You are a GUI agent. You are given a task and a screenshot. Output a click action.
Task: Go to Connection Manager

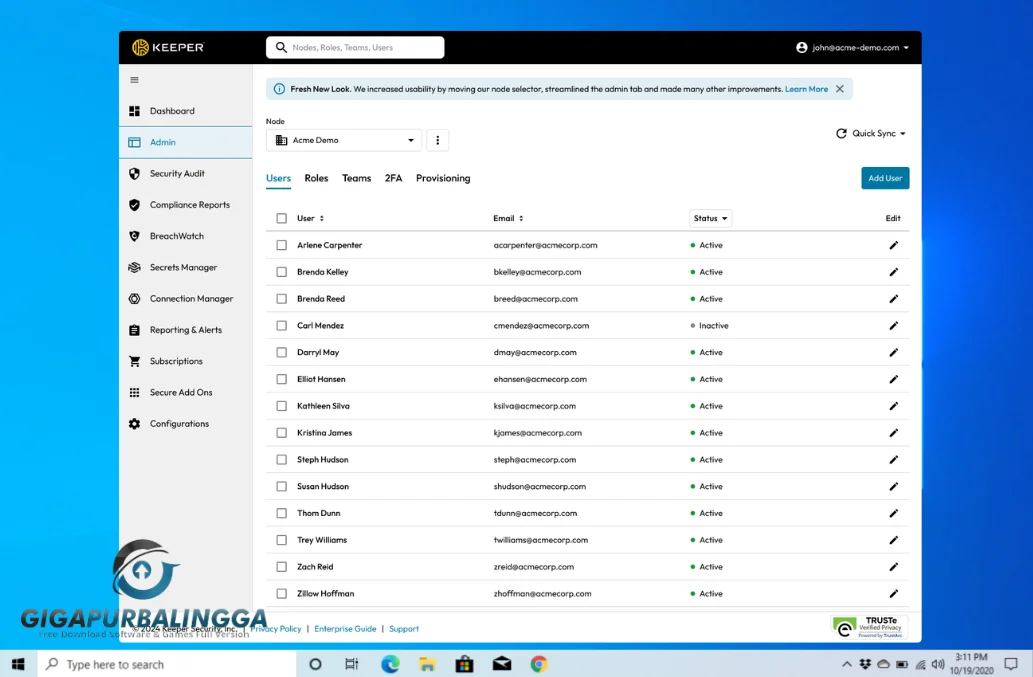191,298
